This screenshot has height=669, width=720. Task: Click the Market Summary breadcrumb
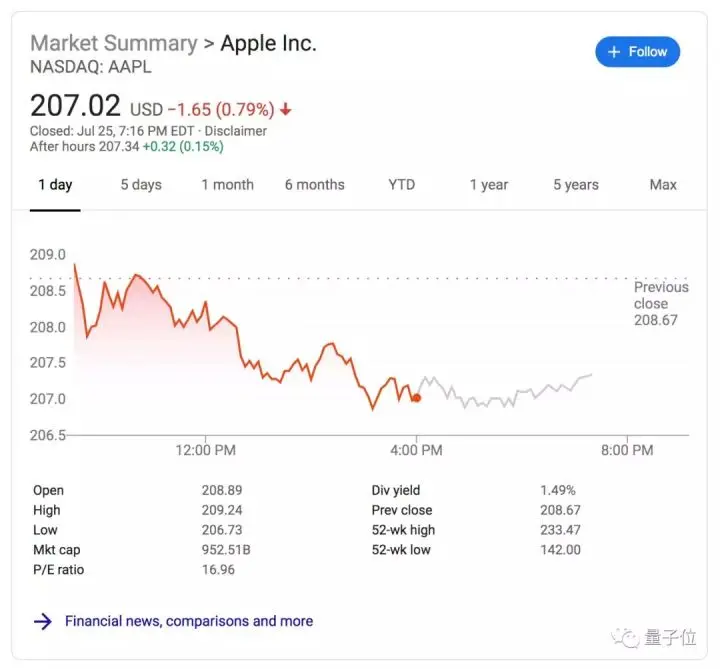[x=113, y=44]
